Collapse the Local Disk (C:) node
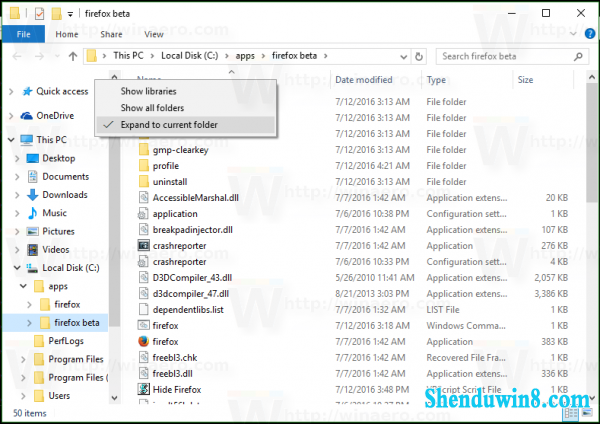Viewport: 600px width, 424px height. 17,267
